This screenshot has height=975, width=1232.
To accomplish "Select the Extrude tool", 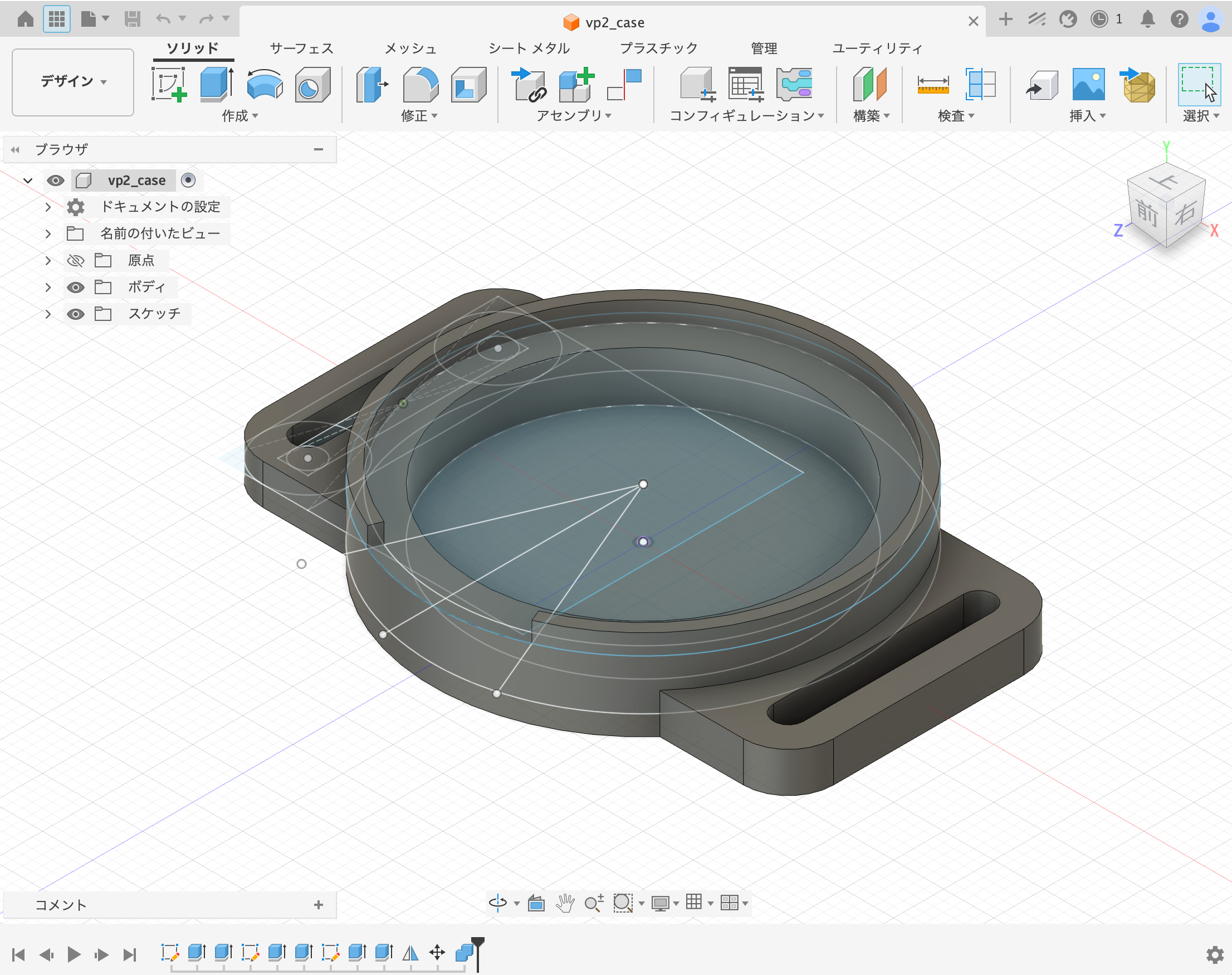I will click(x=217, y=85).
